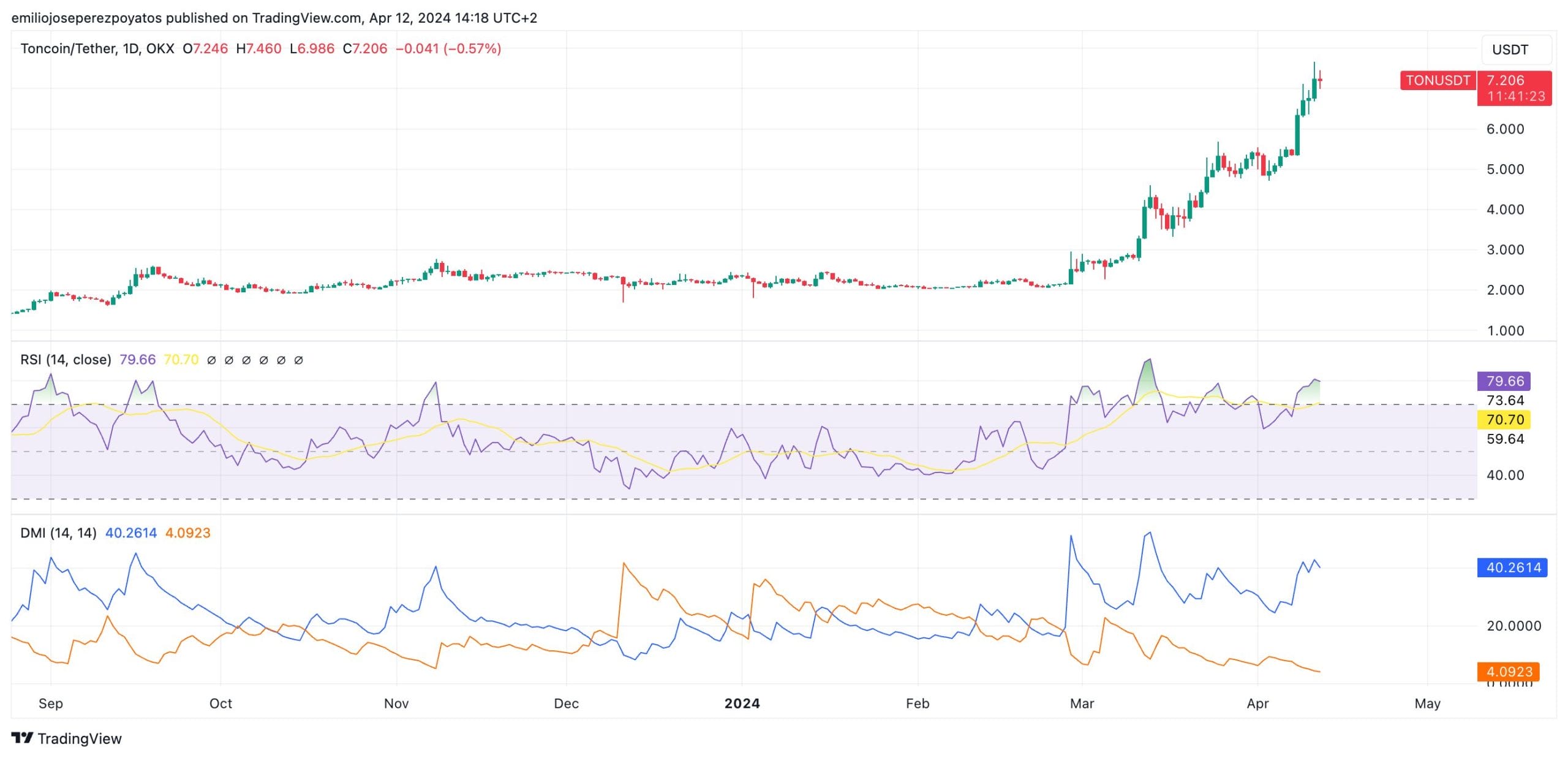
Task: Click the TradingView logo icon
Action: coord(22,738)
